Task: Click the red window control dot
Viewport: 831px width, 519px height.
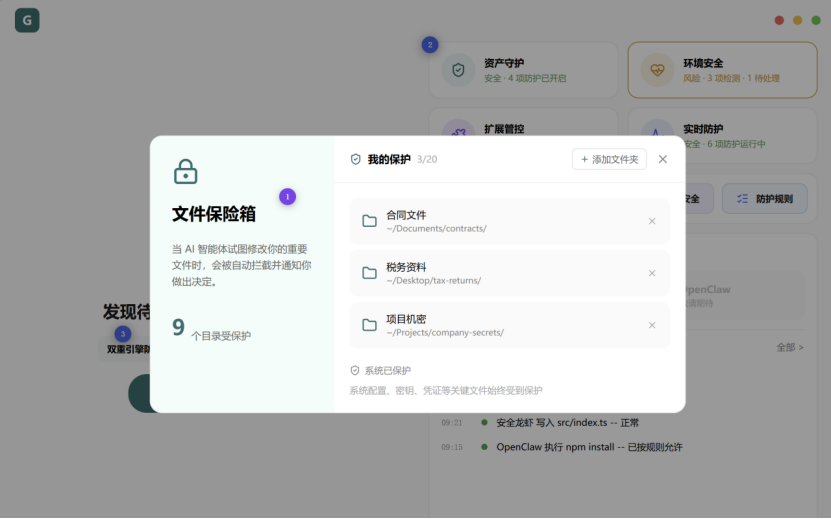Action: point(779,20)
